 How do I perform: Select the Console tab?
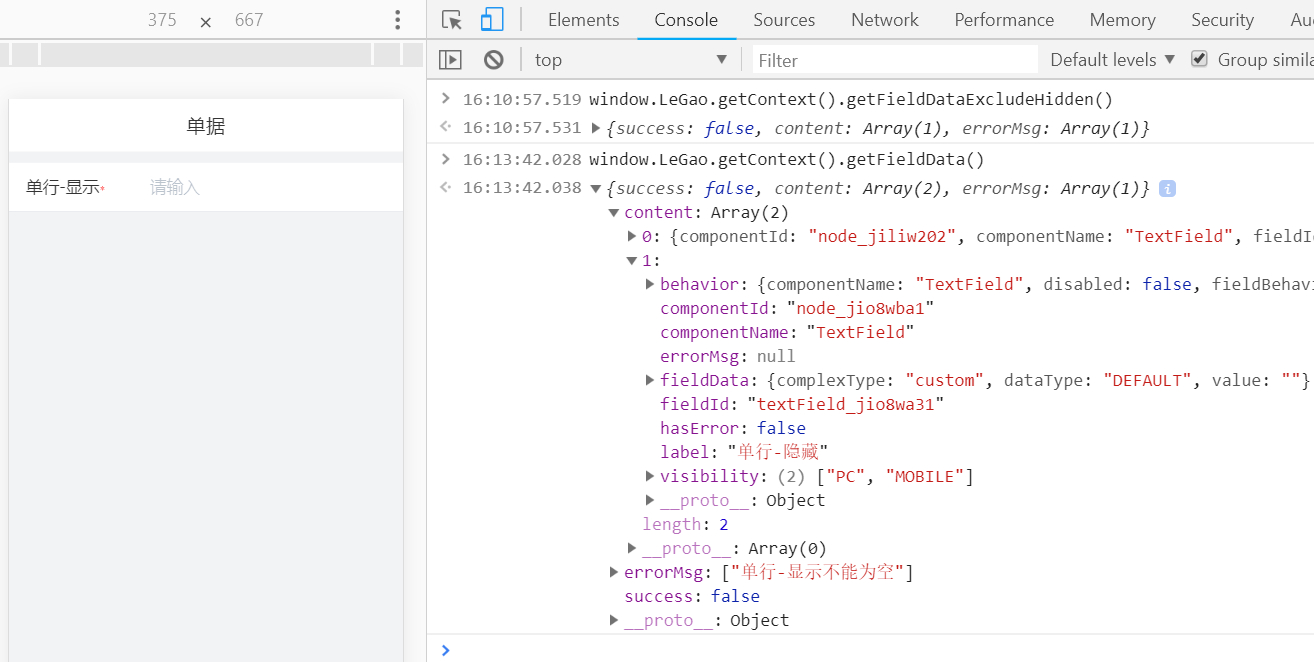[686, 20]
